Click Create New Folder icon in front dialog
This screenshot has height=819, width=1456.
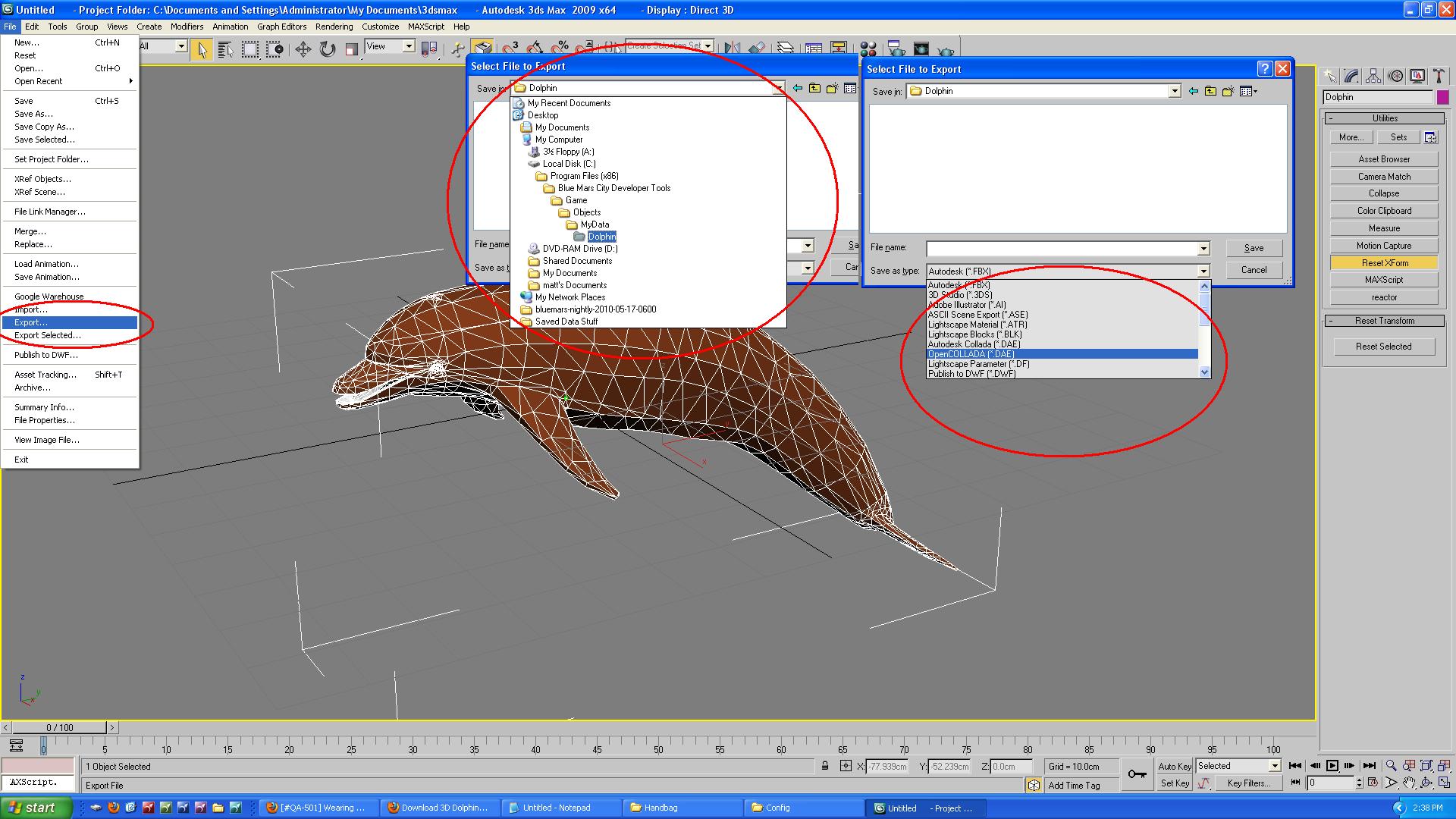[1228, 91]
